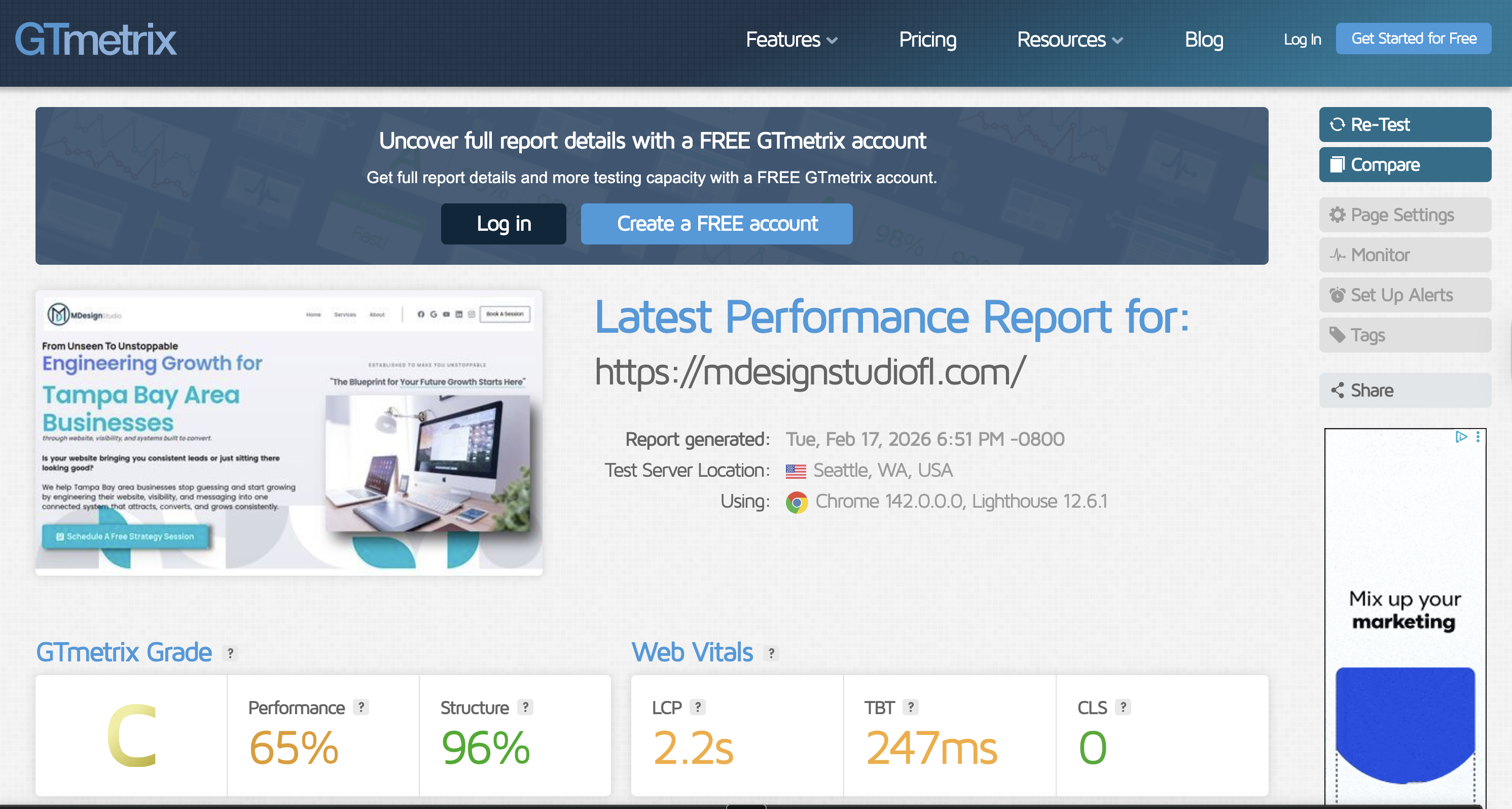This screenshot has width=1512, height=809.
Task: Click the CLS value 0
Action: click(x=1092, y=748)
